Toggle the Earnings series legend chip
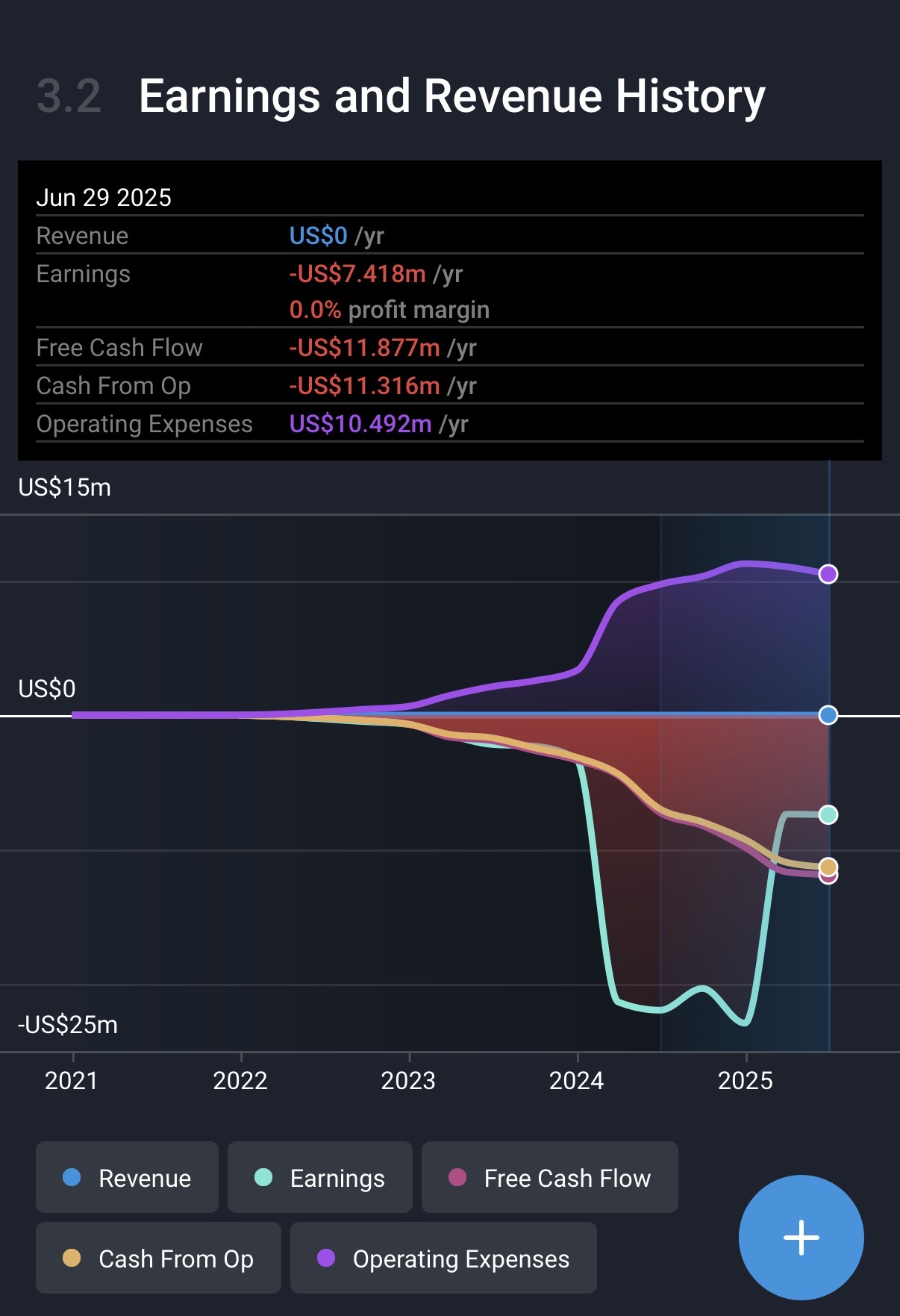Screen dimensions: 900x1316 click(x=319, y=1178)
